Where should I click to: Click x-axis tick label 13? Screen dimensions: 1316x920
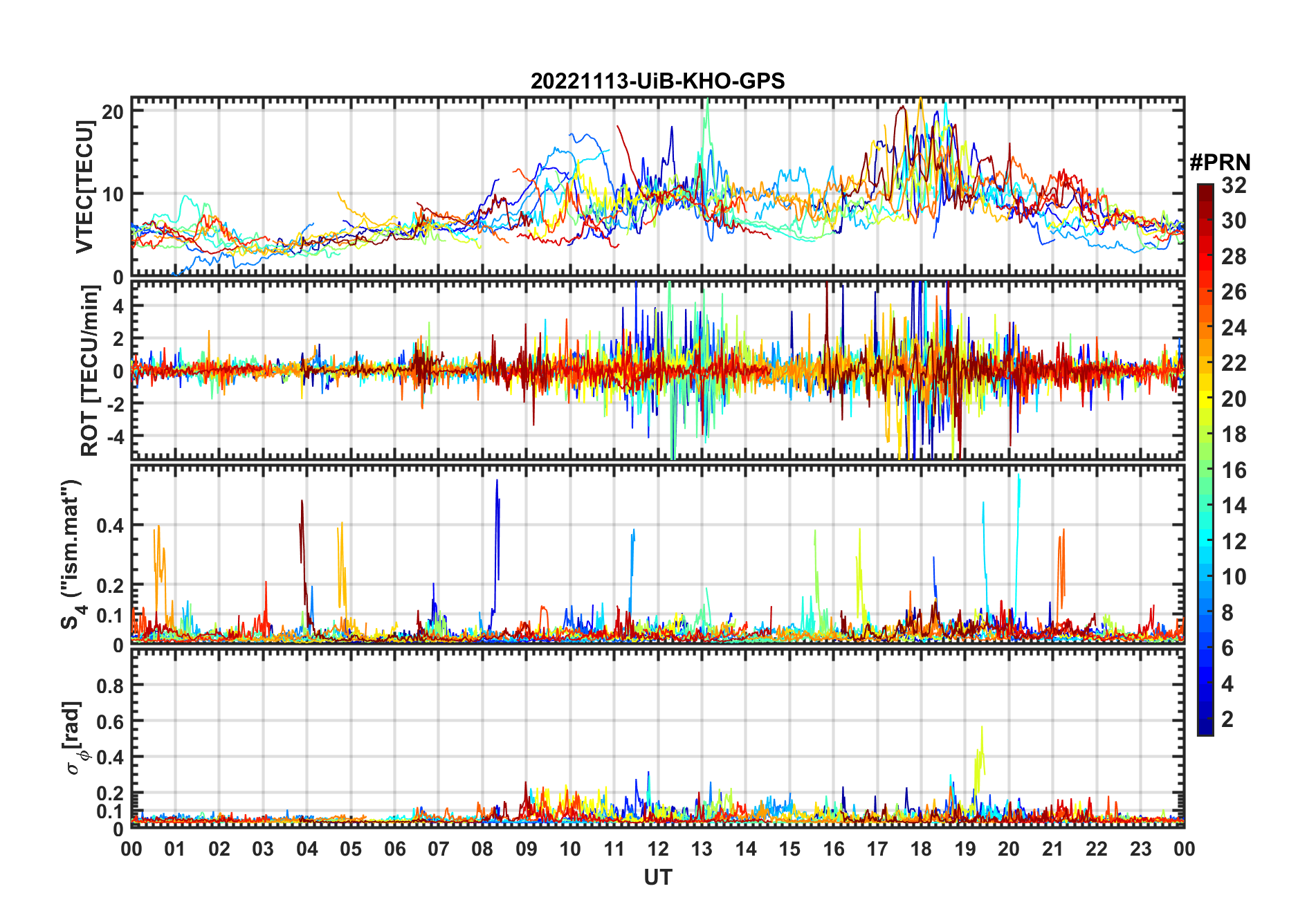pyautogui.click(x=702, y=849)
